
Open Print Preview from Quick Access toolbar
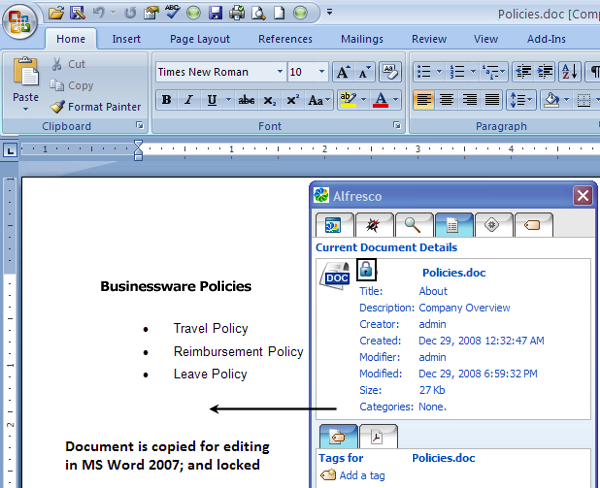click(258, 13)
